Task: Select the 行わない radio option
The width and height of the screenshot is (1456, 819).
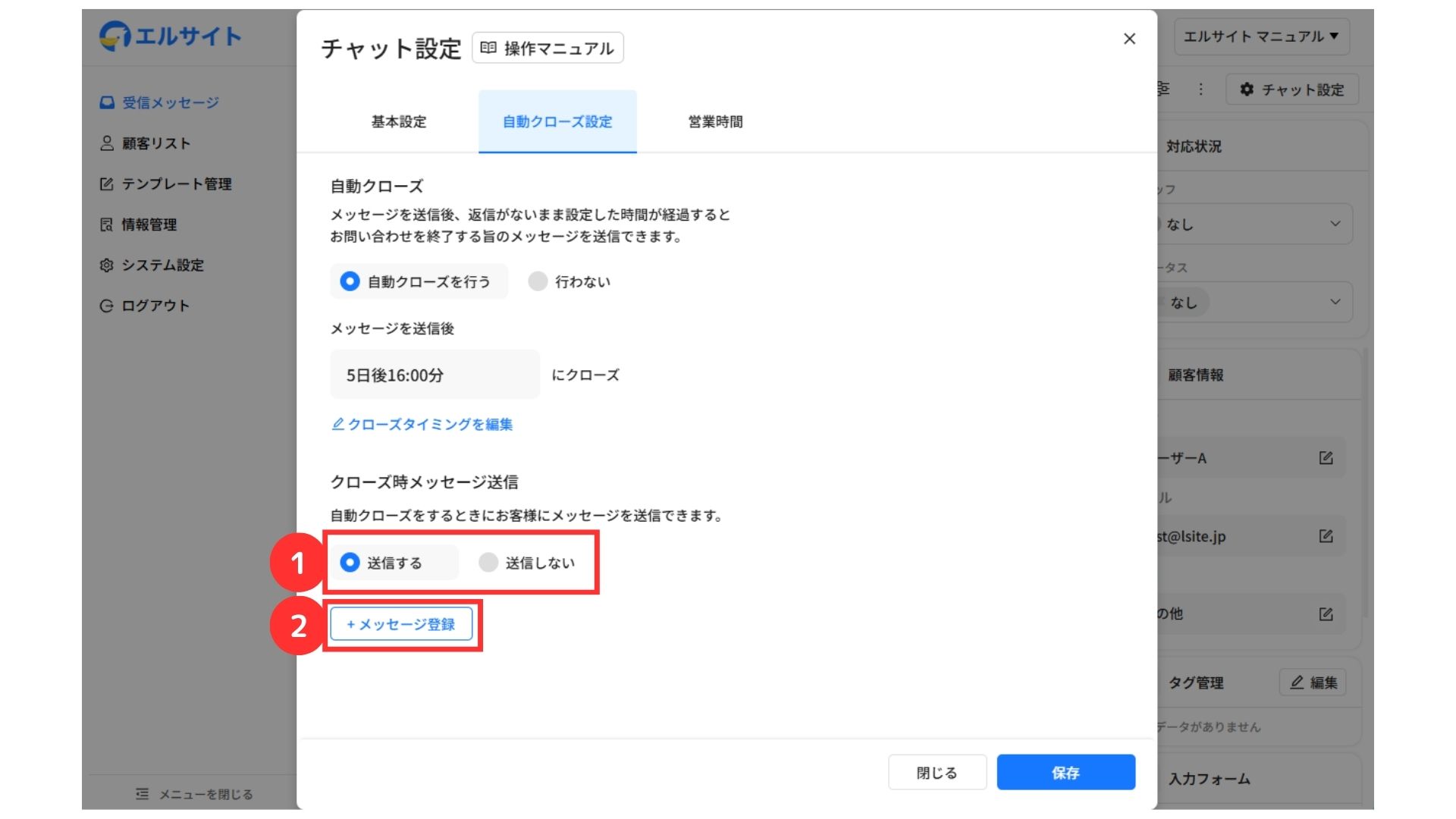Action: 538,281
